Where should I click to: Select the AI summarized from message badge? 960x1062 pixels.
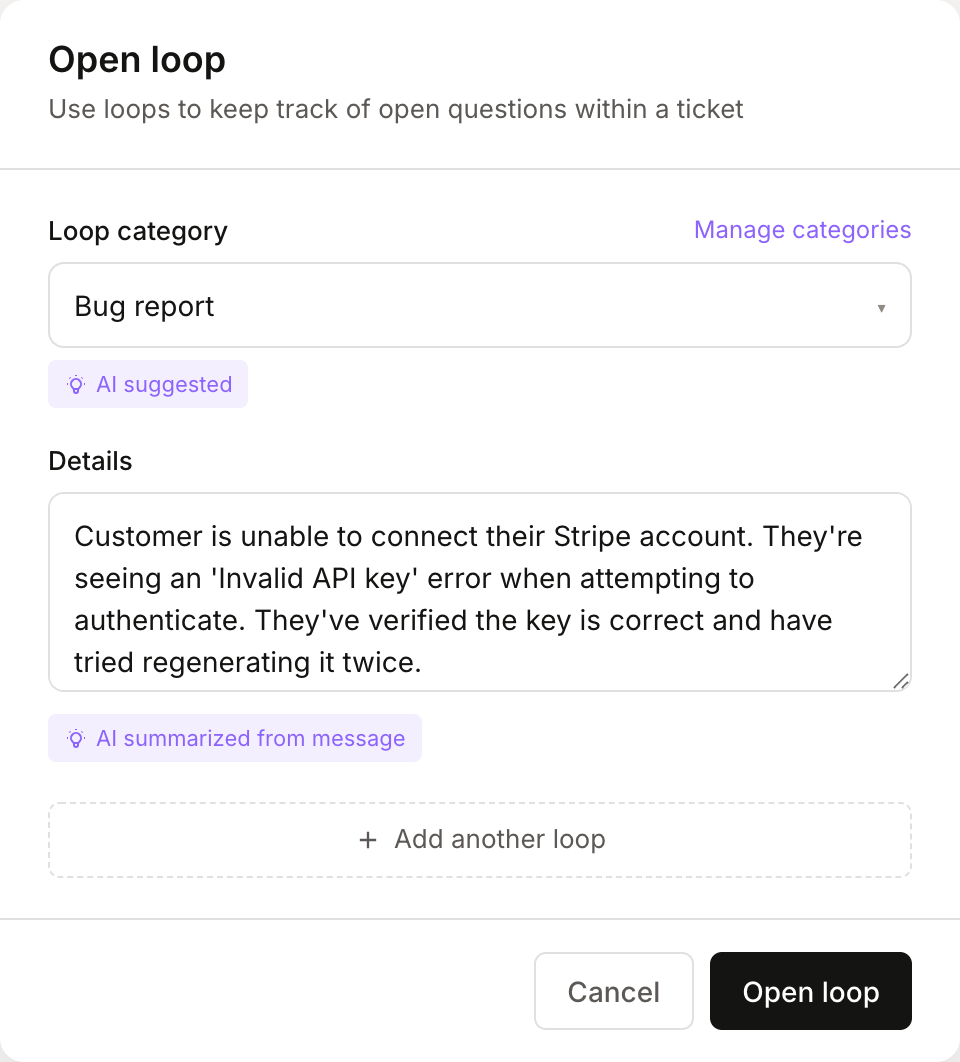234,738
